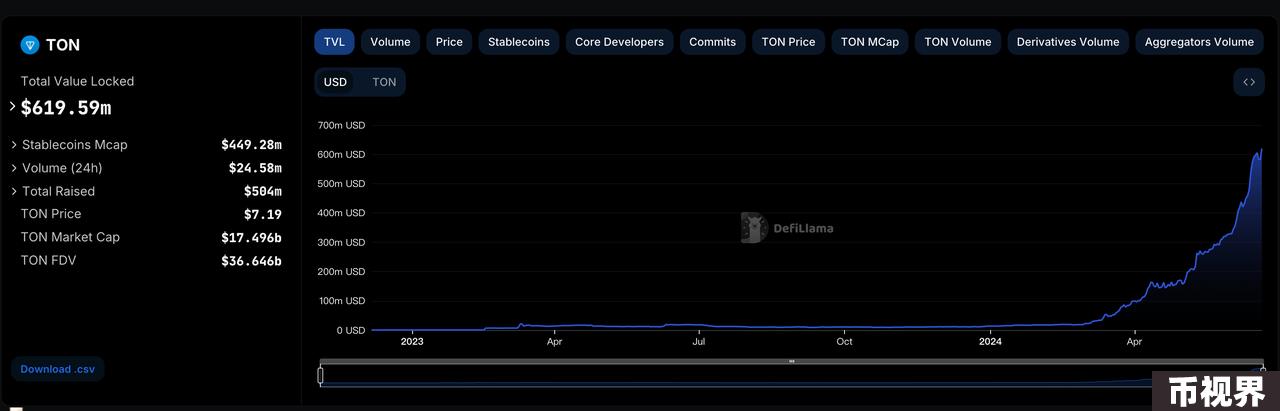The image size is (1280, 411).
Task: Click the 700m USD y-axis label
Action: [x=341, y=126]
